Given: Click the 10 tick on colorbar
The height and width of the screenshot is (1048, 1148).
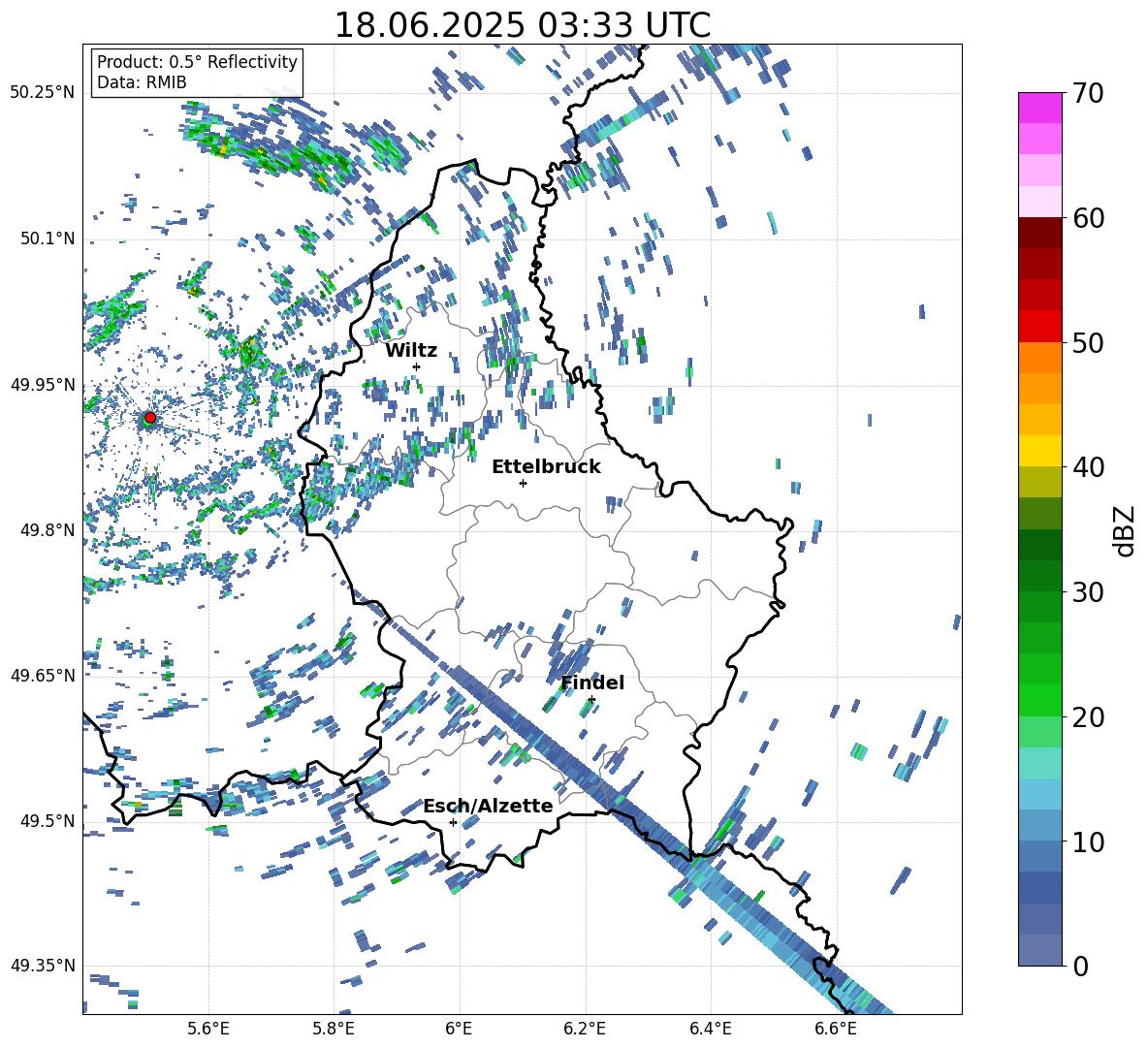Looking at the screenshot, I should (x=1089, y=842).
